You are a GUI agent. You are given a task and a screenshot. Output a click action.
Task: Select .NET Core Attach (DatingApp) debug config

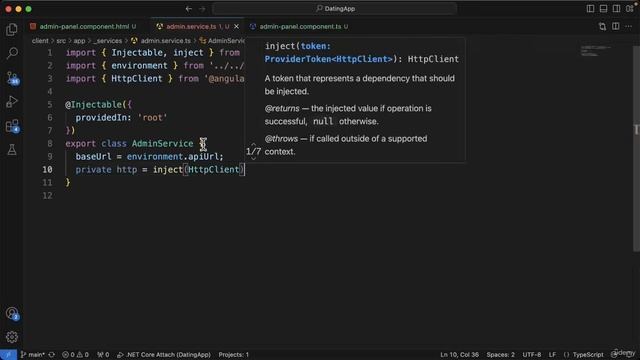(164, 355)
